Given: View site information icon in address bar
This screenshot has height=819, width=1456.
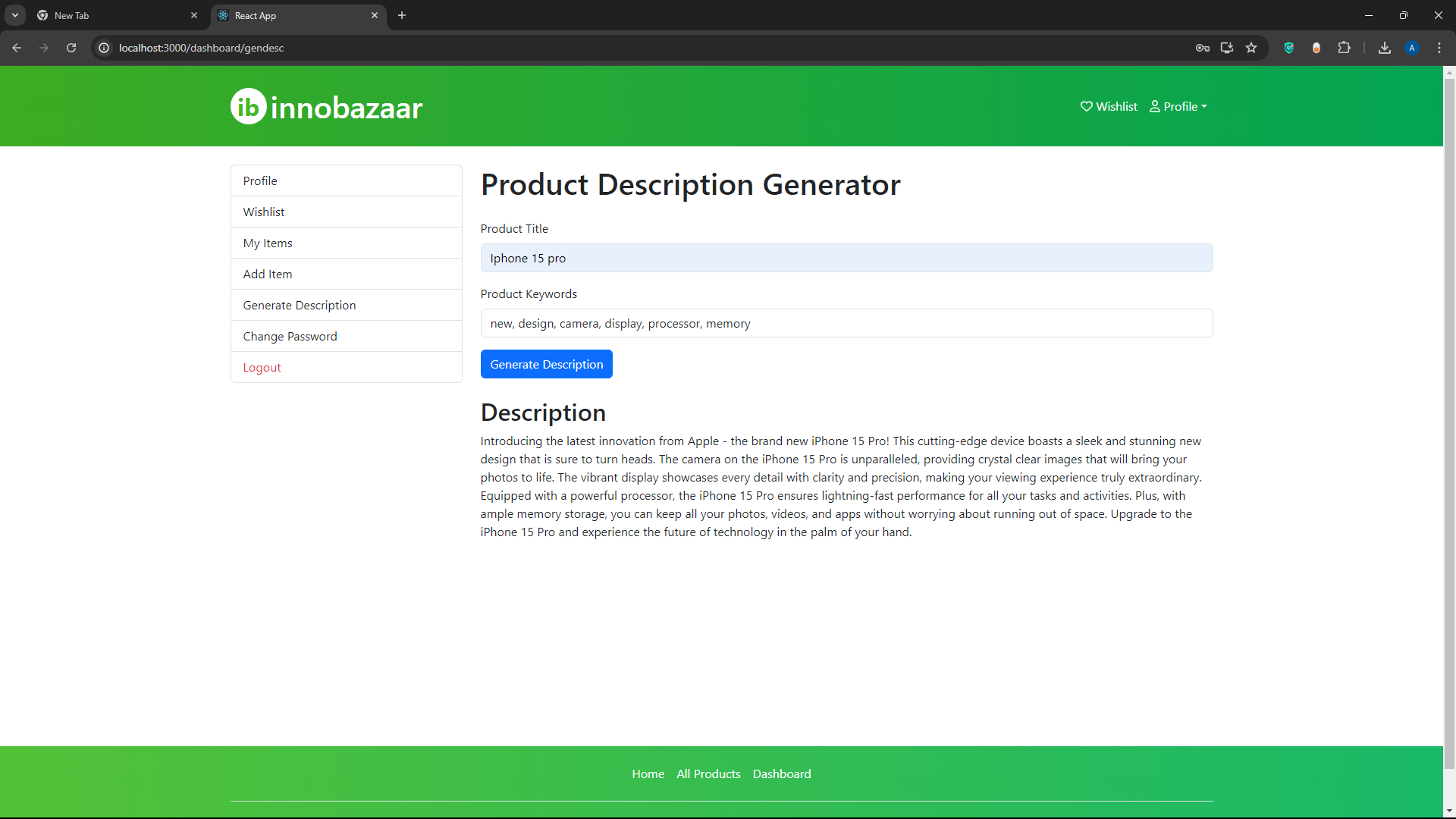Looking at the screenshot, I should click(104, 48).
